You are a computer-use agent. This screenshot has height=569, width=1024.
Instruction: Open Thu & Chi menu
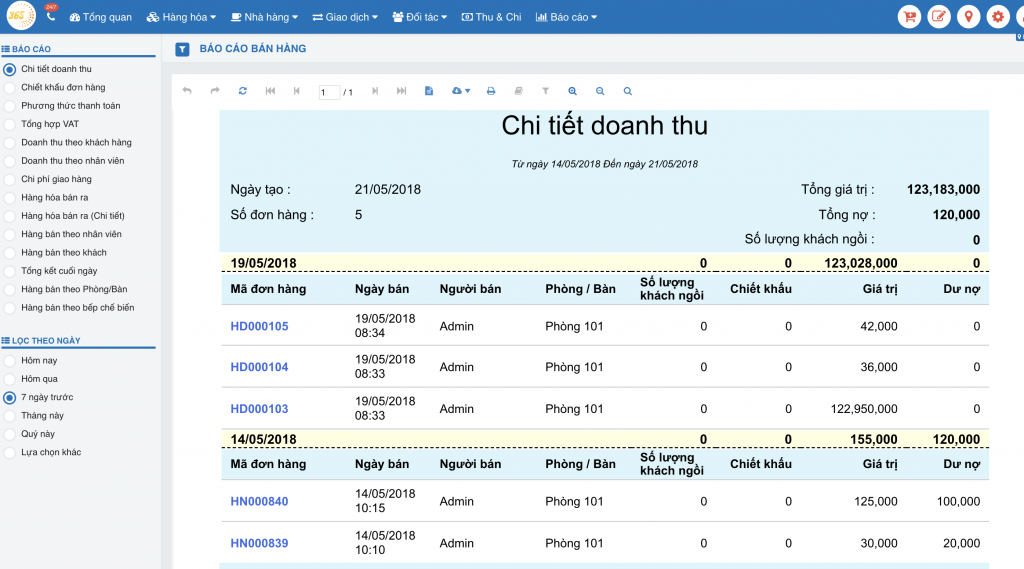tap(492, 17)
